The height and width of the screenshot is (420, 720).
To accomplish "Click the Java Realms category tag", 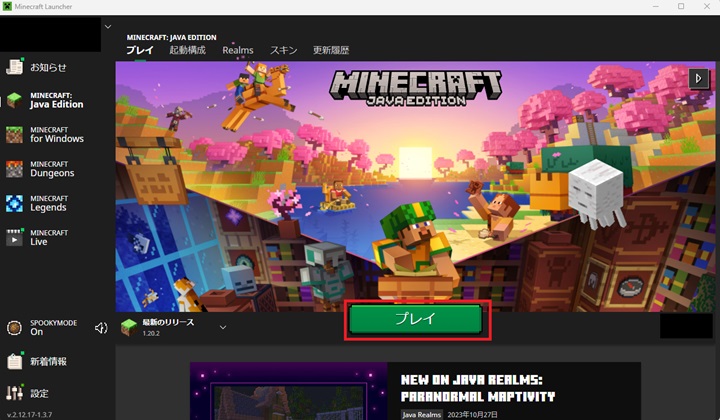I will point(422,414).
